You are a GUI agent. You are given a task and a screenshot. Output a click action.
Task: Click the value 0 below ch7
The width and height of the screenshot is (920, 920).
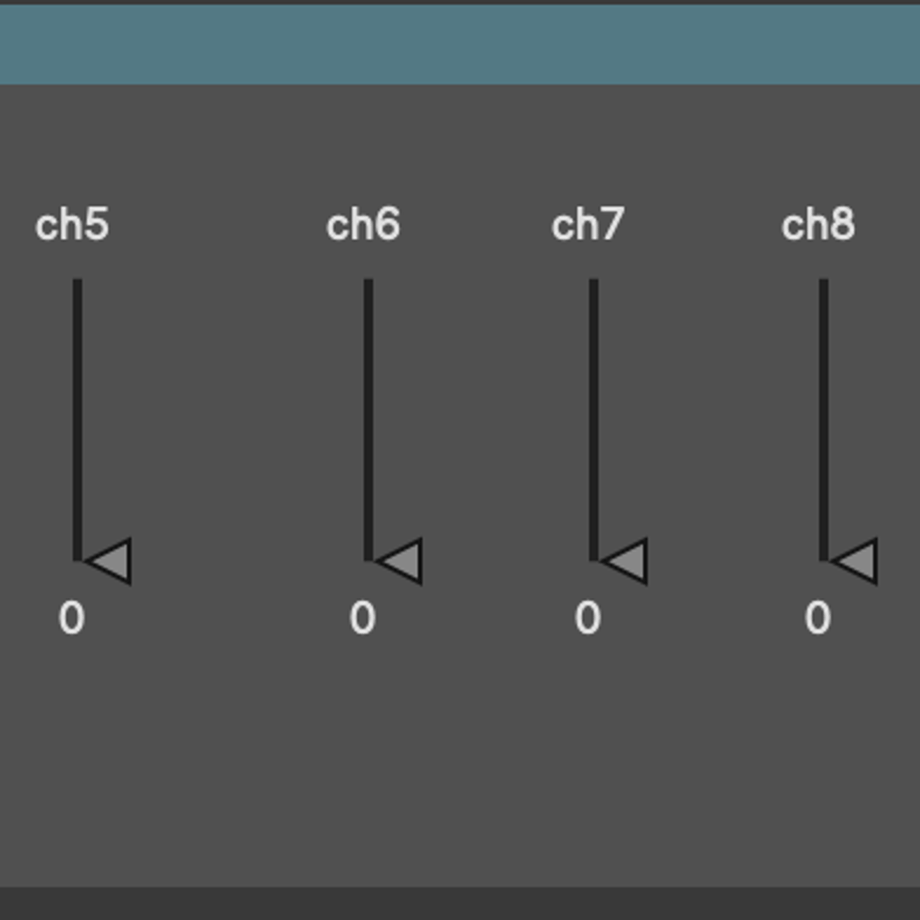[588, 618]
